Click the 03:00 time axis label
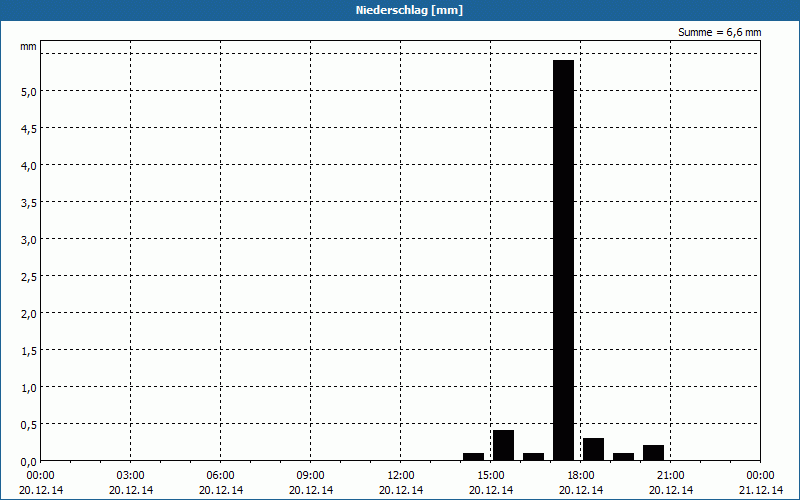Screen dimensions: 800x500 (131, 476)
